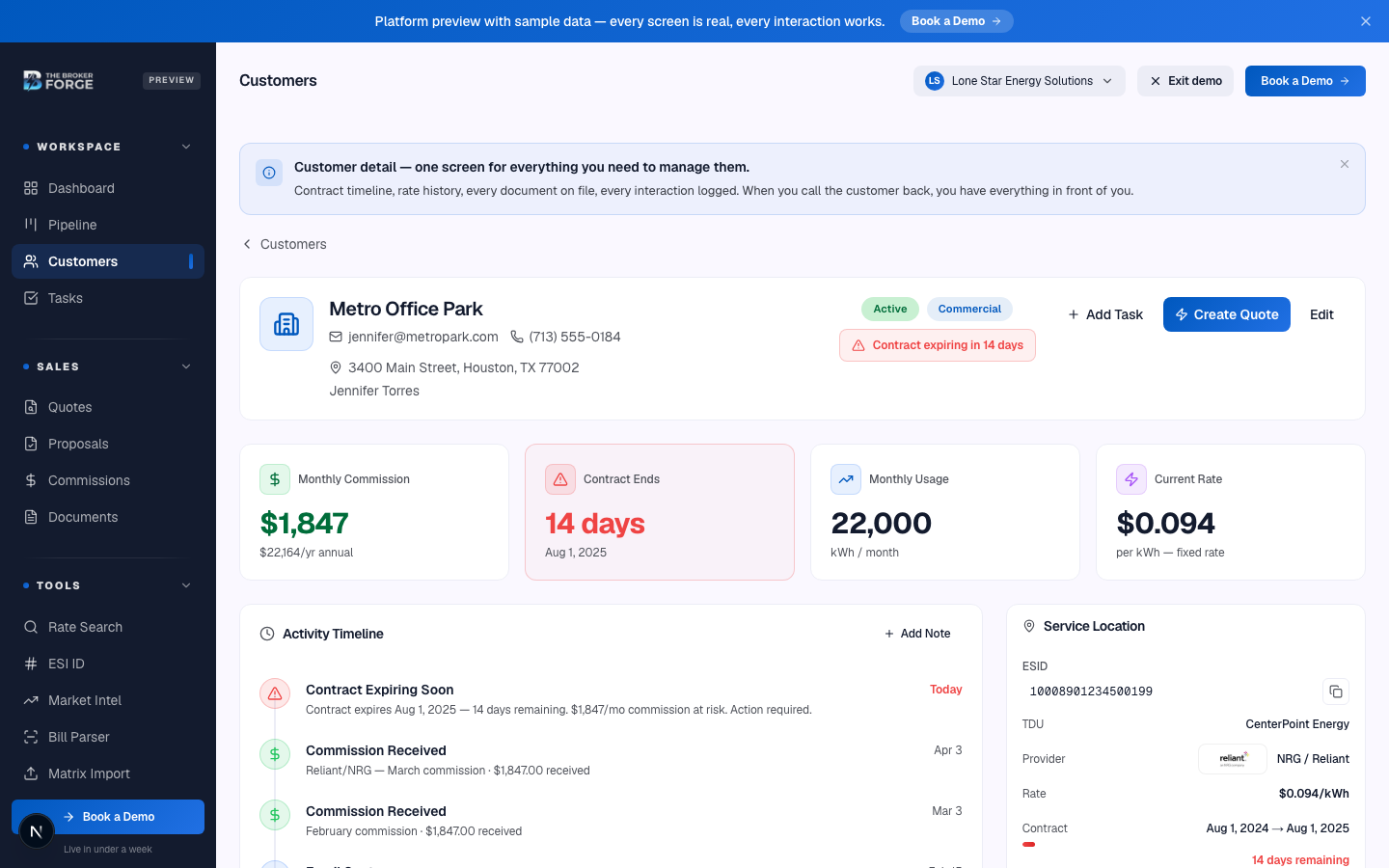Screen dimensions: 1389x868
Task: Click the Market Intel trend icon
Action: click(x=31, y=700)
